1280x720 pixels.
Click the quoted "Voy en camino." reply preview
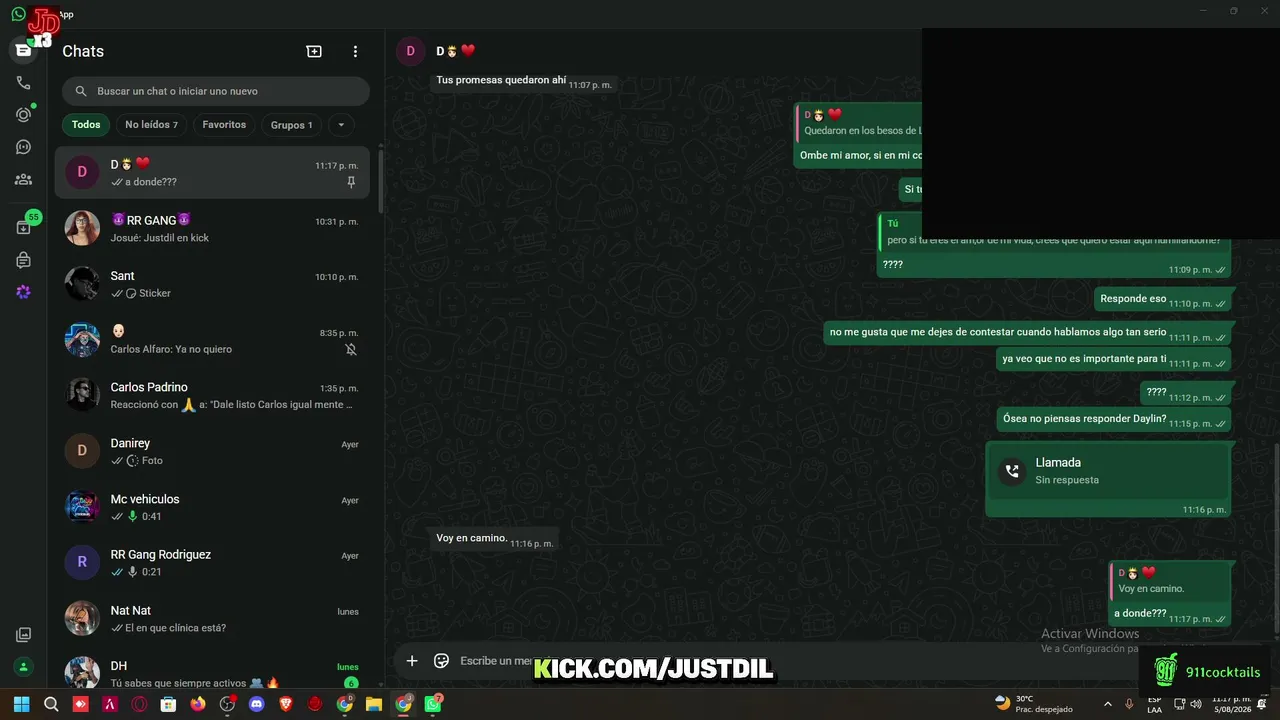1169,581
